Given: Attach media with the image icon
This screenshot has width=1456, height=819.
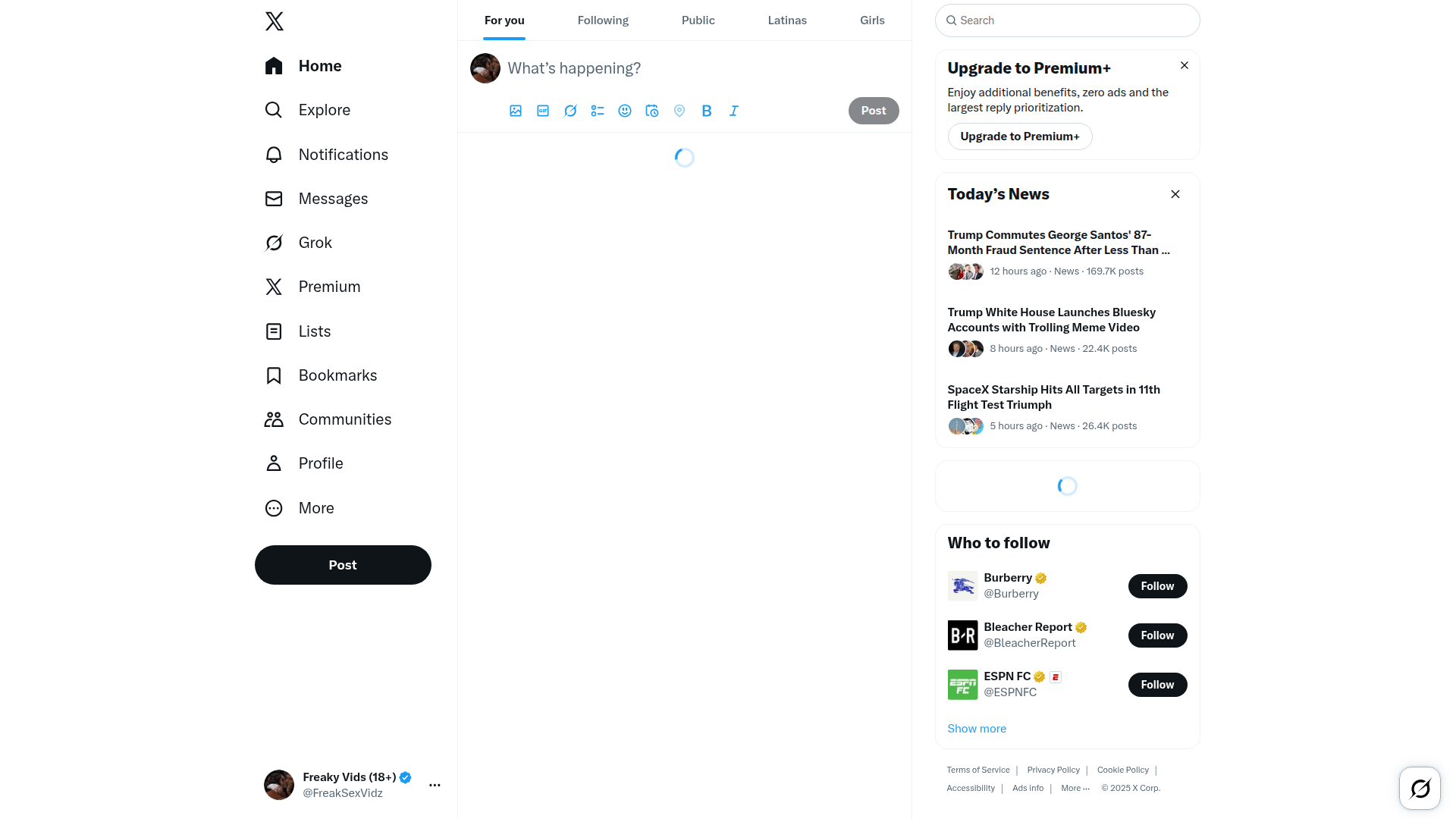Looking at the screenshot, I should (516, 111).
